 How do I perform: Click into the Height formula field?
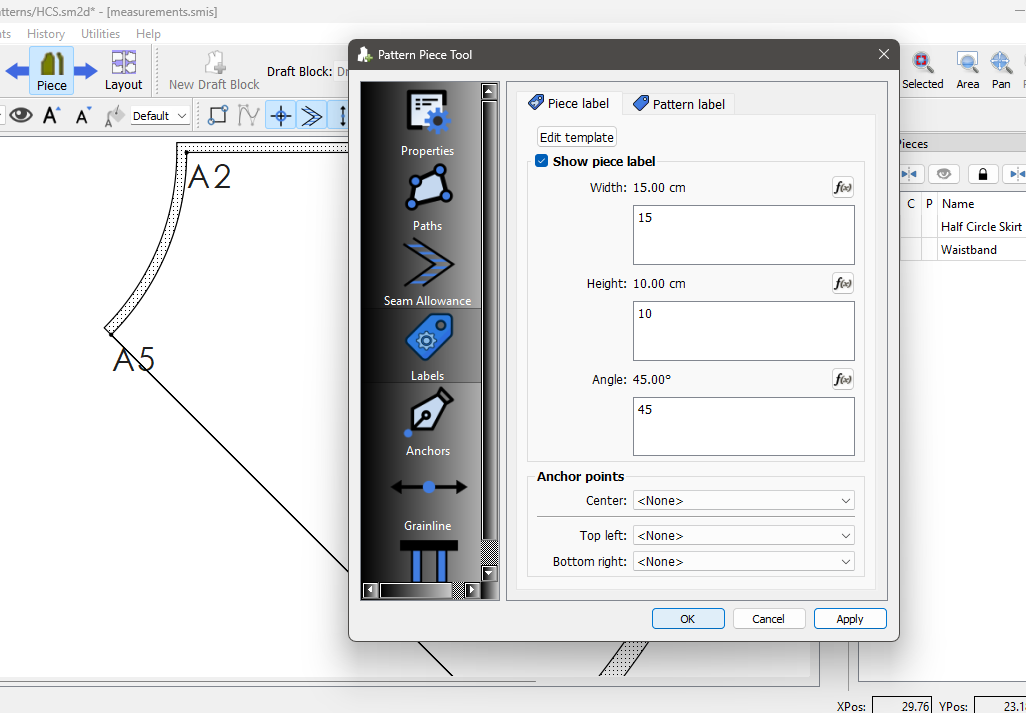[743, 331]
